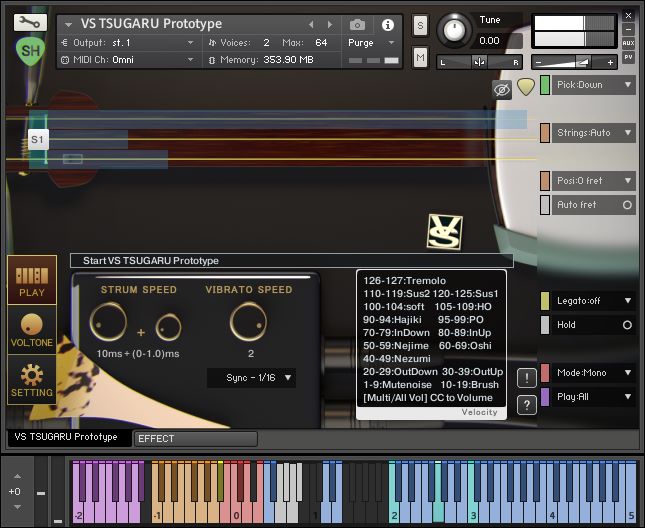Open the Mode:Mono dropdown
Viewport: 645px width, 528px height.
[594, 373]
